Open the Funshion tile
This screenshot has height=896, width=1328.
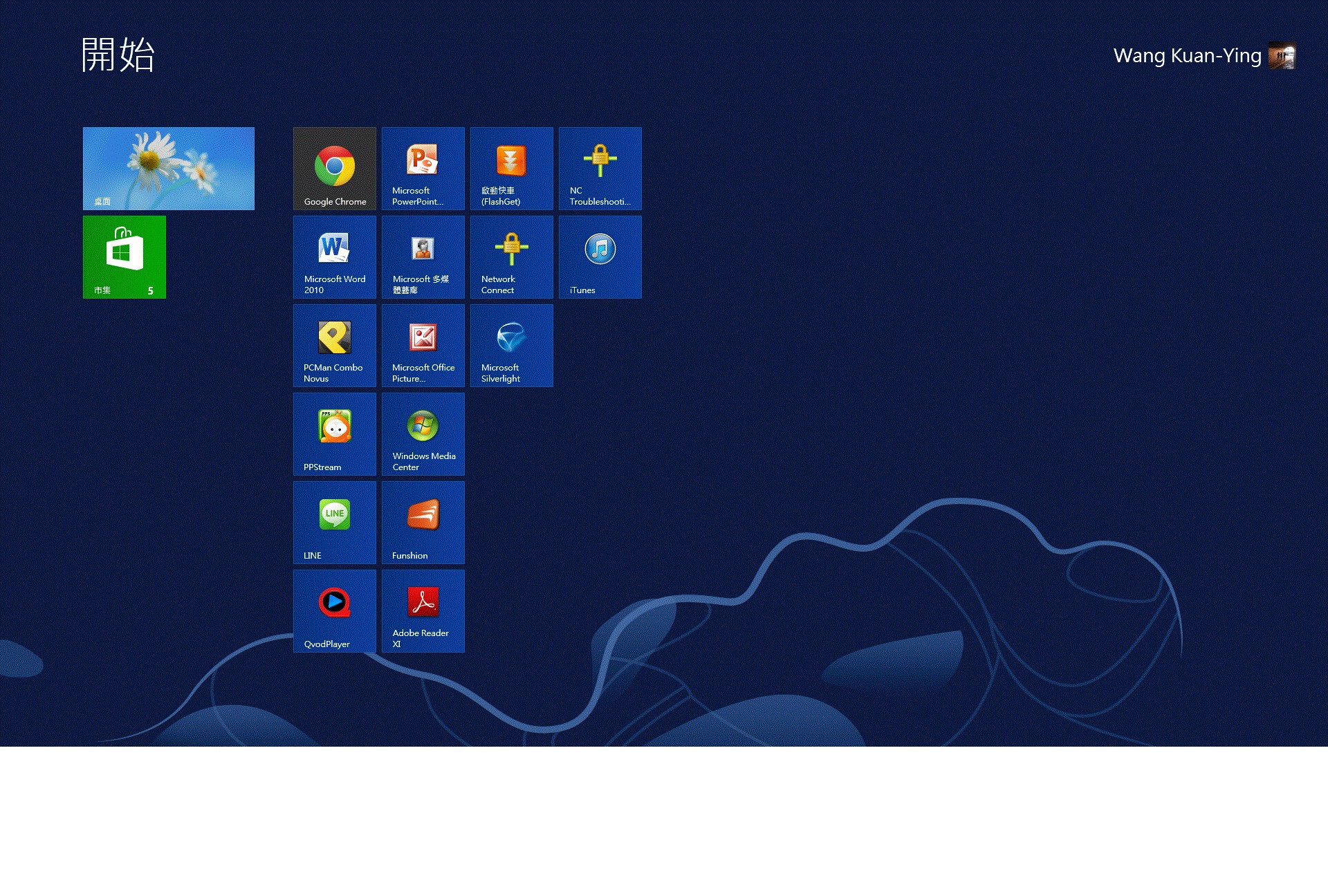pos(423,523)
